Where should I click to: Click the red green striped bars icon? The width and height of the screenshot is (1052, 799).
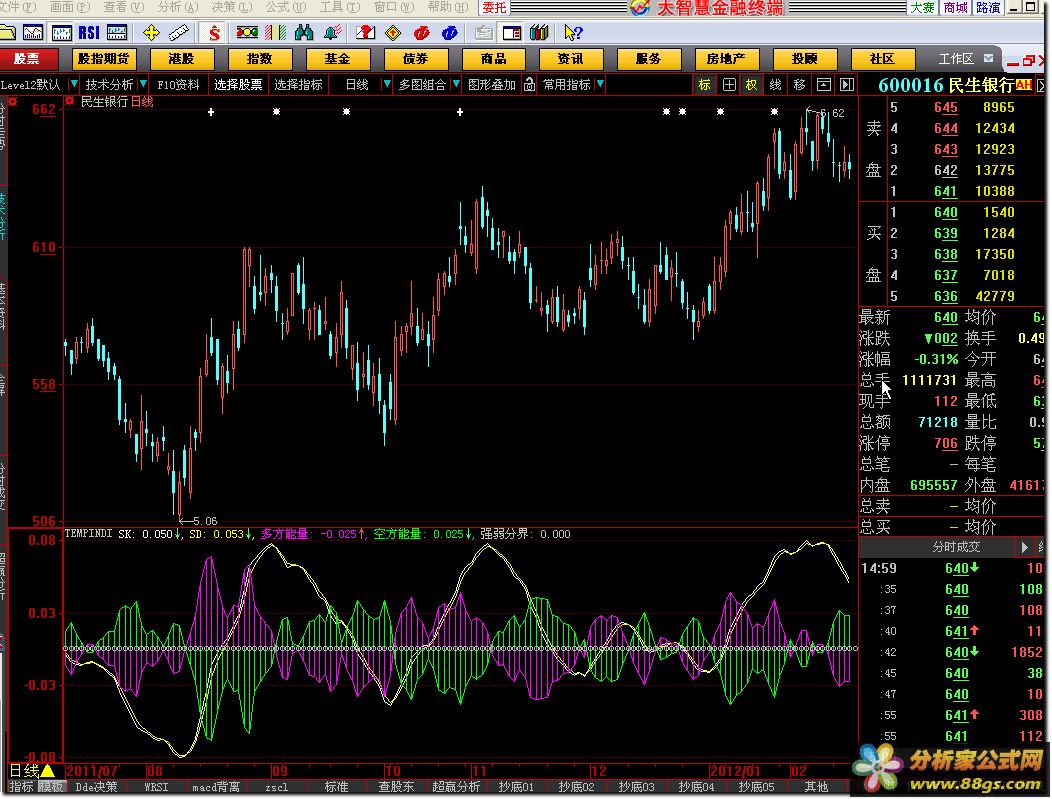[276, 32]
